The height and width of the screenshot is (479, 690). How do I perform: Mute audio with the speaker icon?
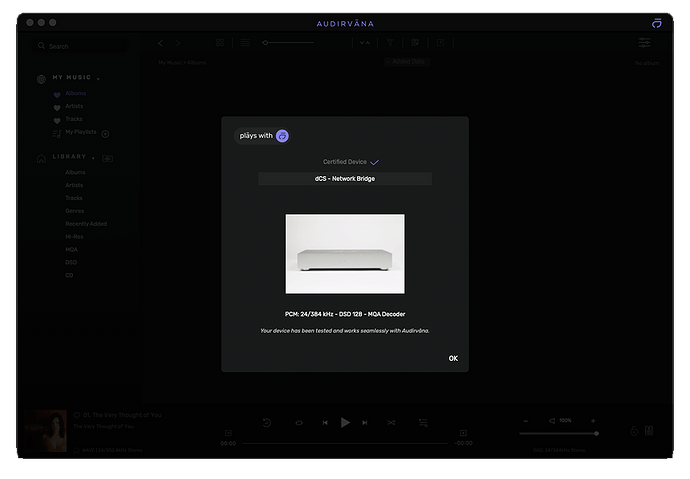(x=552, y=421)
